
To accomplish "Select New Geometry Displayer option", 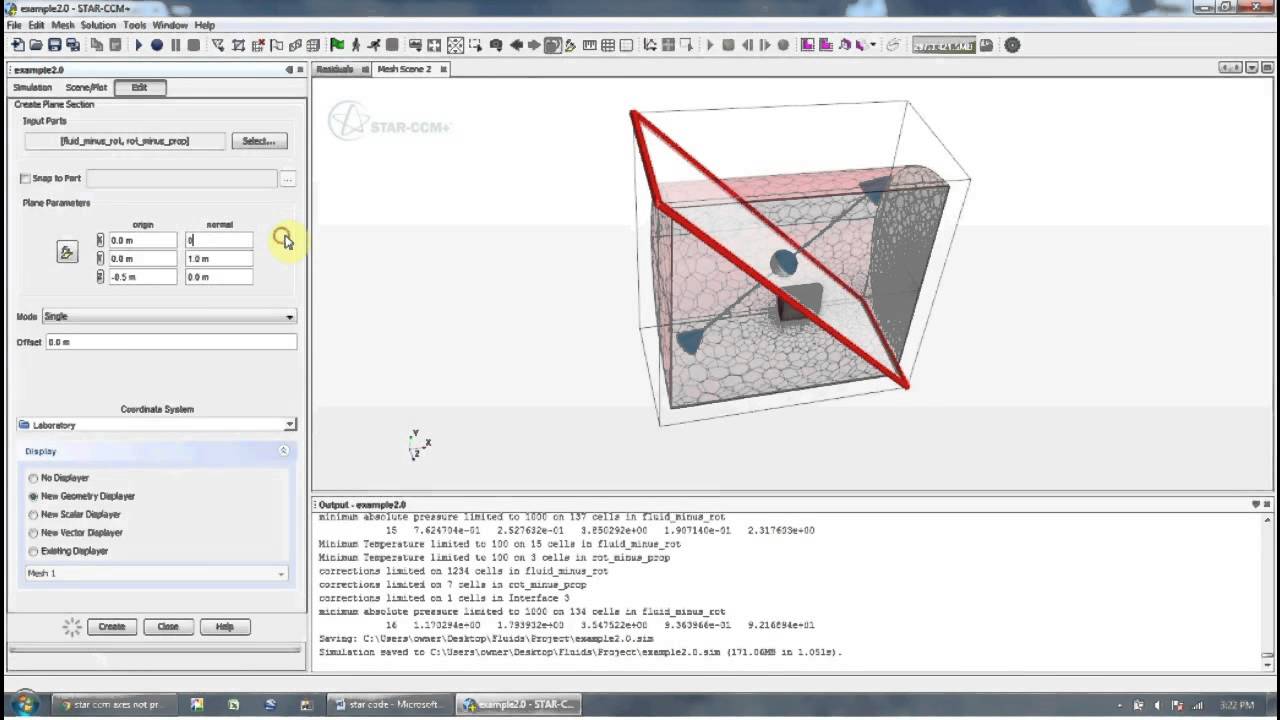I will [33, 496].
